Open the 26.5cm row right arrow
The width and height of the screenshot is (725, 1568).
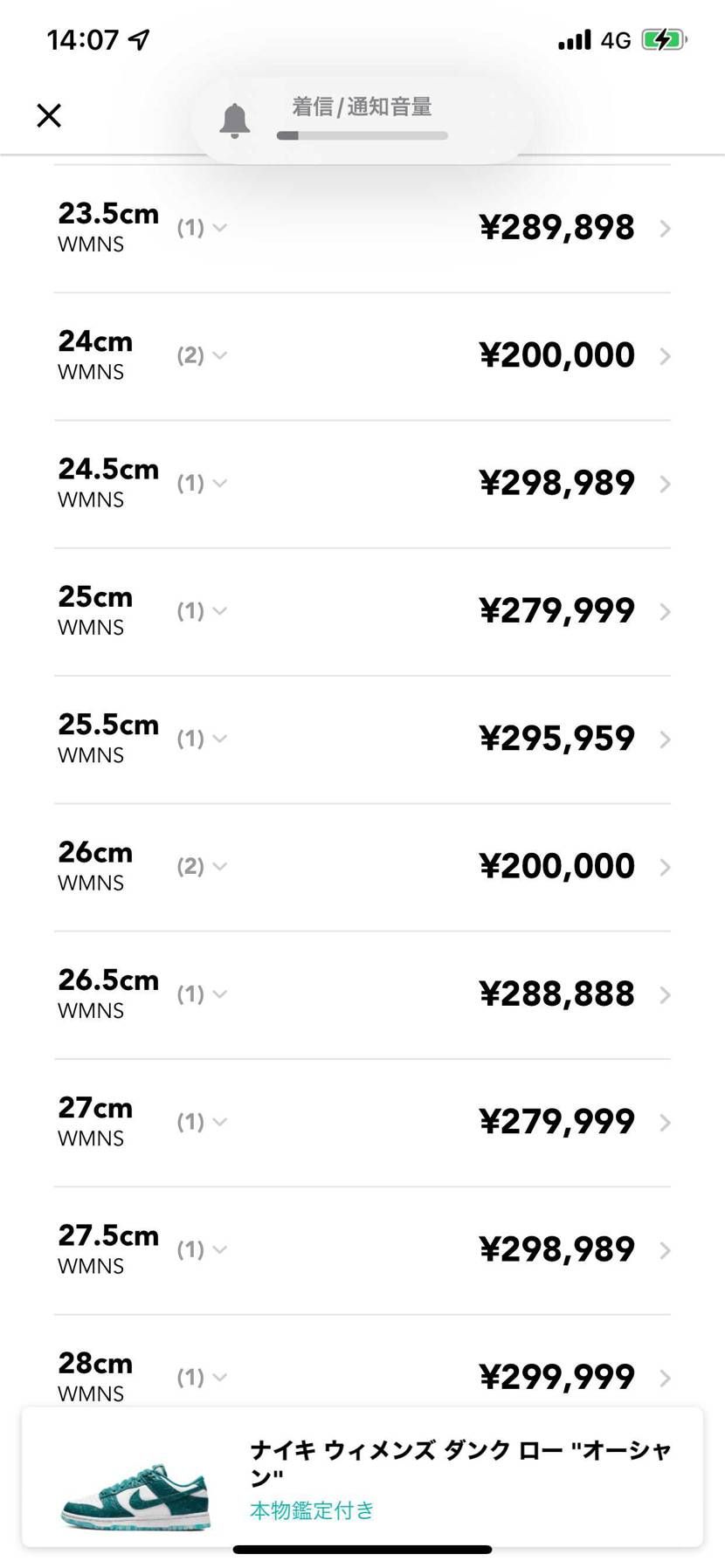[x=666, y=994]
